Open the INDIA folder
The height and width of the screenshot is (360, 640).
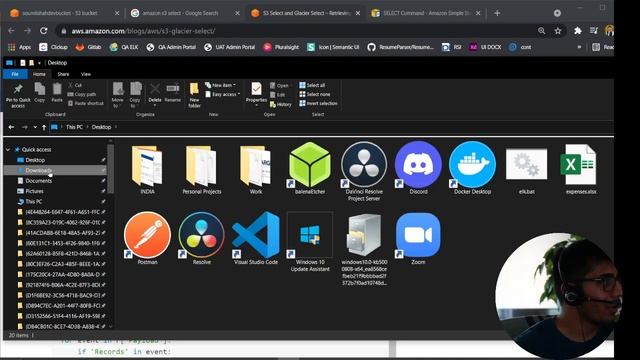point(147,169)
